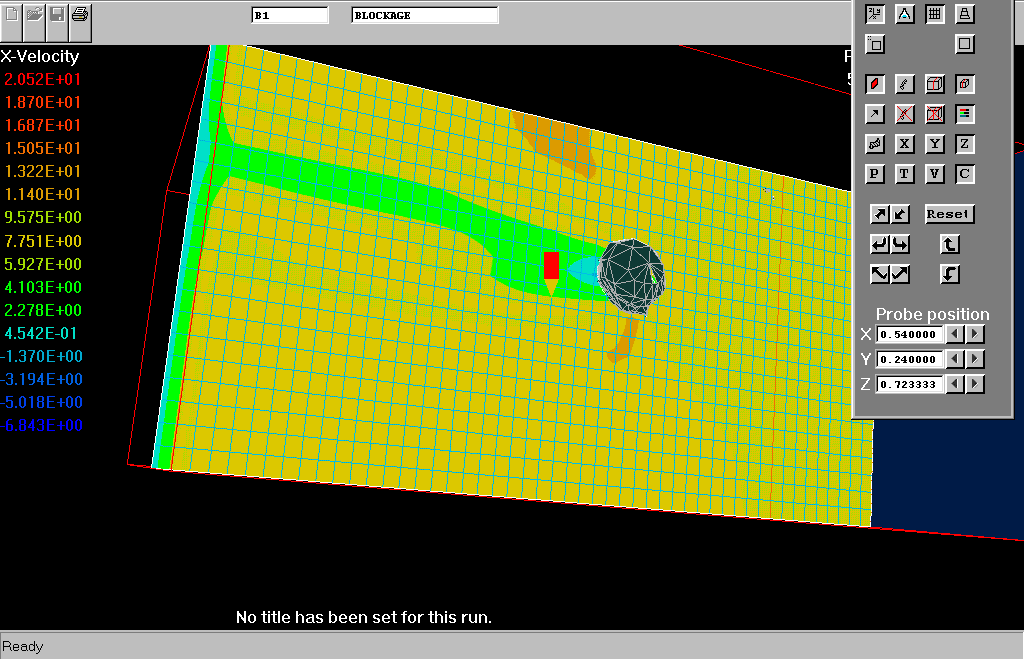
Task: Decrease probe Y position with left arrow
Action: (x=955, y=359)
